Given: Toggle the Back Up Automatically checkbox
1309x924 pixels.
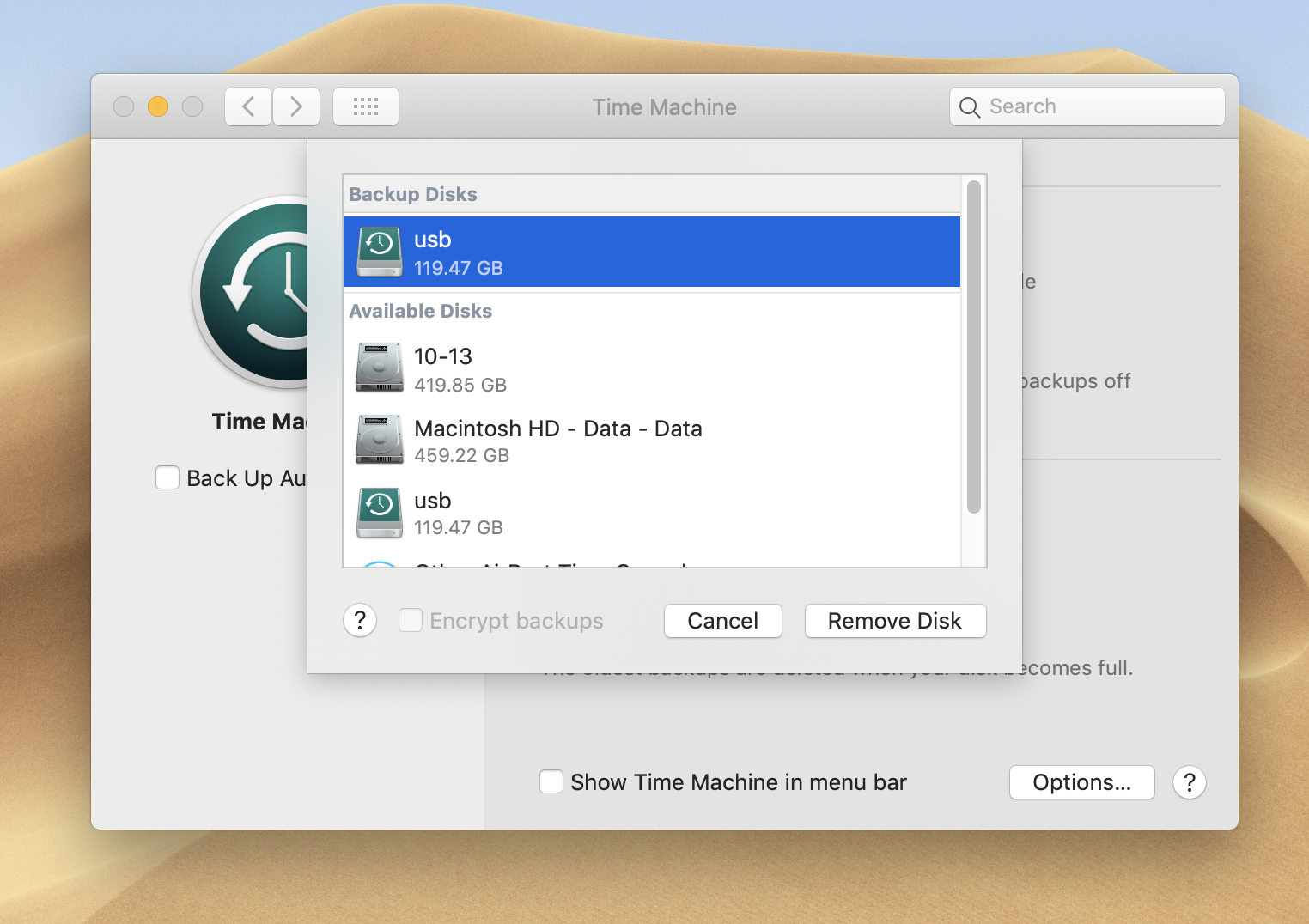Looking at the screenshot, I should (x=167, y=477).
